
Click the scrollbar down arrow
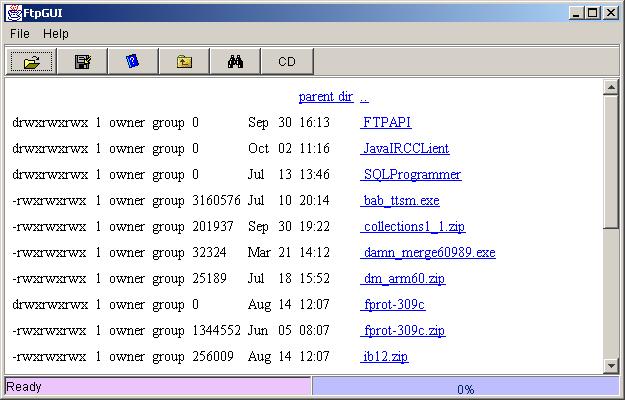612,366
